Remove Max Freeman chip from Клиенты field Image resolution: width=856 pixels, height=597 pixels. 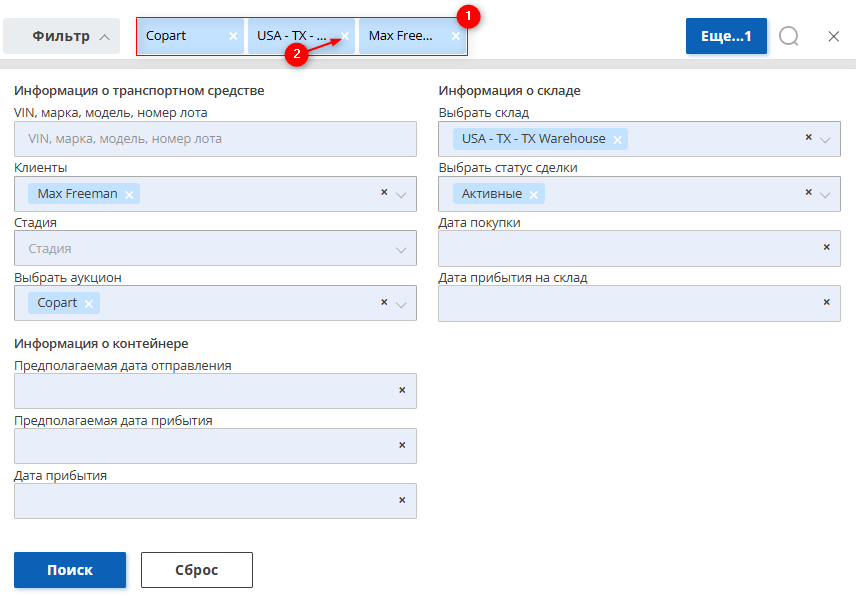click(129, 195)
